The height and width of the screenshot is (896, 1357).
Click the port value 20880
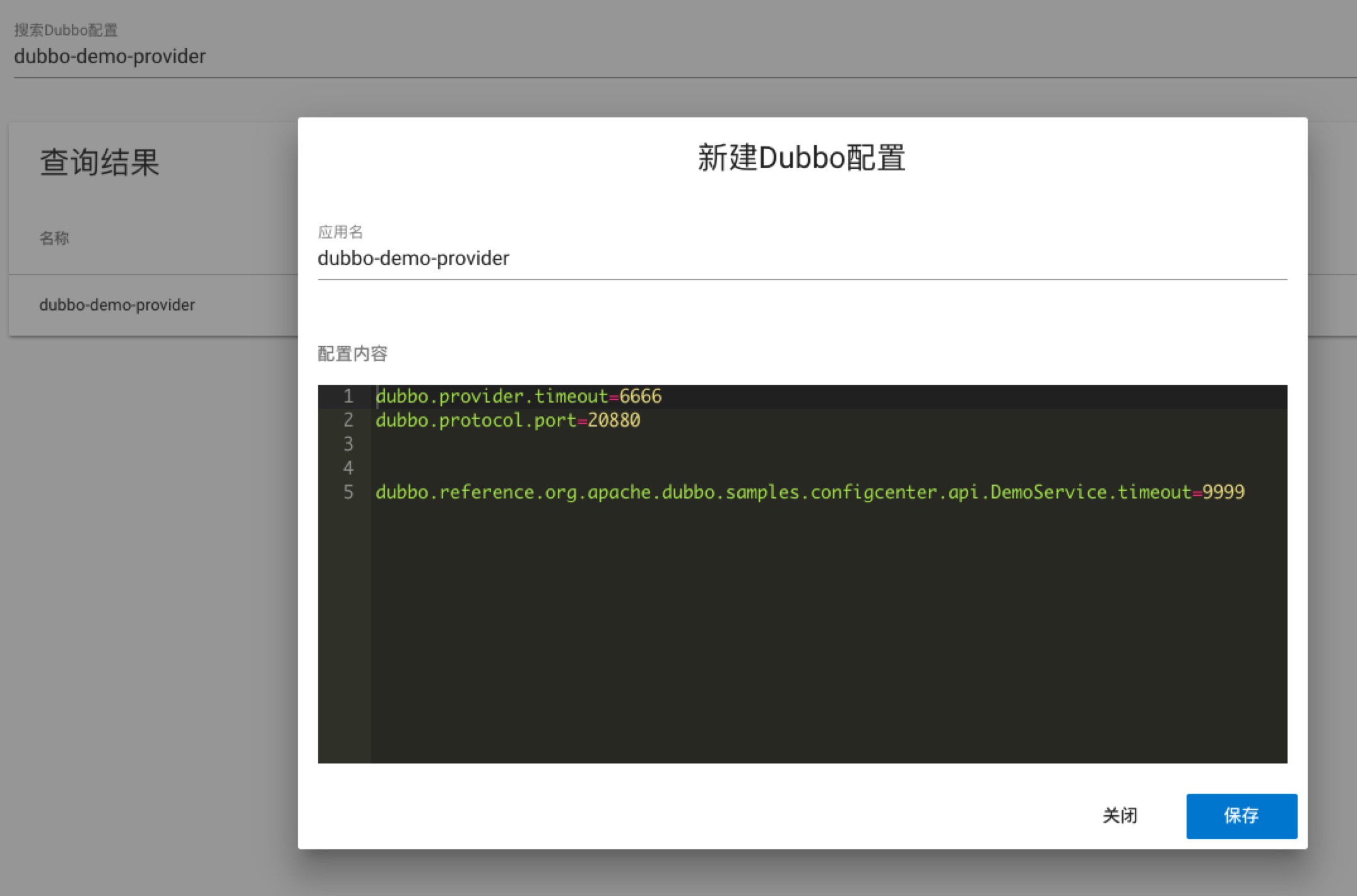pyautogui.click(x=613, y=420)
